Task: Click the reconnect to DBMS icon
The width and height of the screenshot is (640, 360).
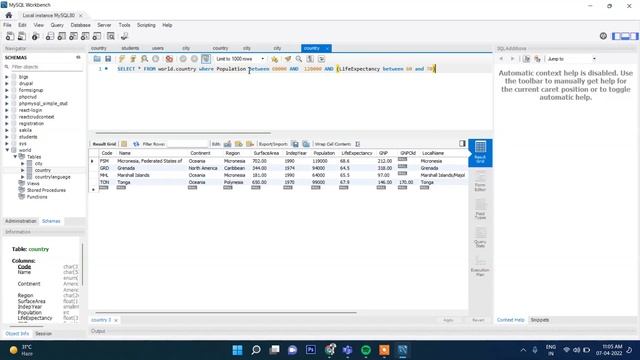Action: click(124, 36)
